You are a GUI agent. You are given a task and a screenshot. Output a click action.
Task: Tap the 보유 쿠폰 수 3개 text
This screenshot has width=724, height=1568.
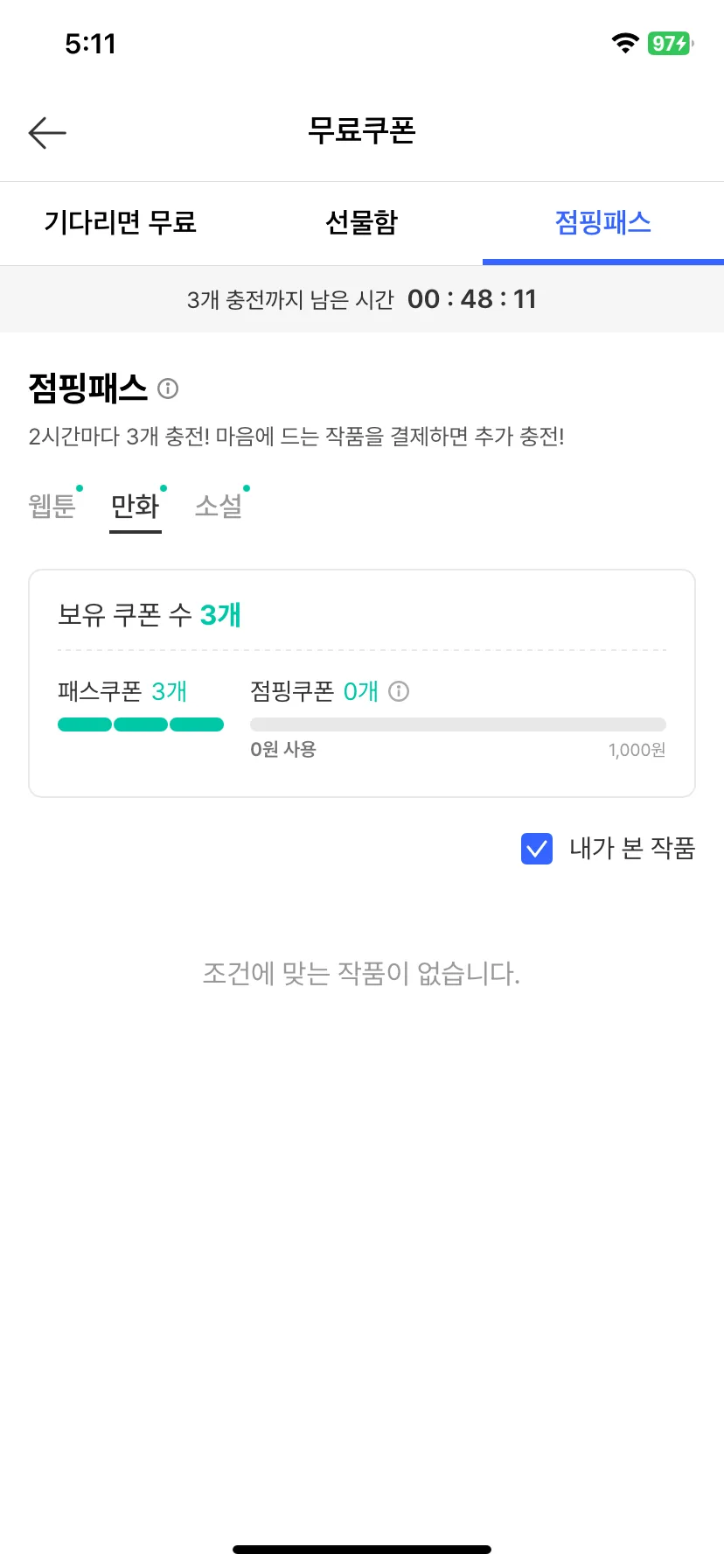point(150,615)
